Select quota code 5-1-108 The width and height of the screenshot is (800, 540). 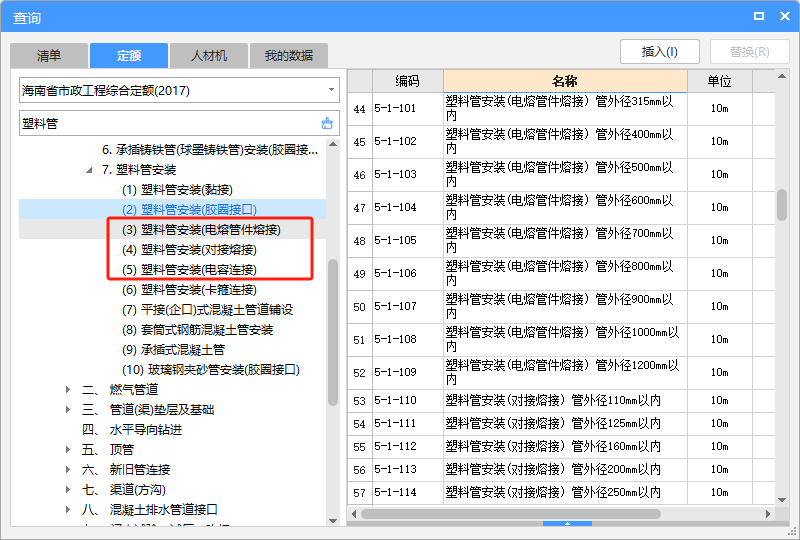395,339
